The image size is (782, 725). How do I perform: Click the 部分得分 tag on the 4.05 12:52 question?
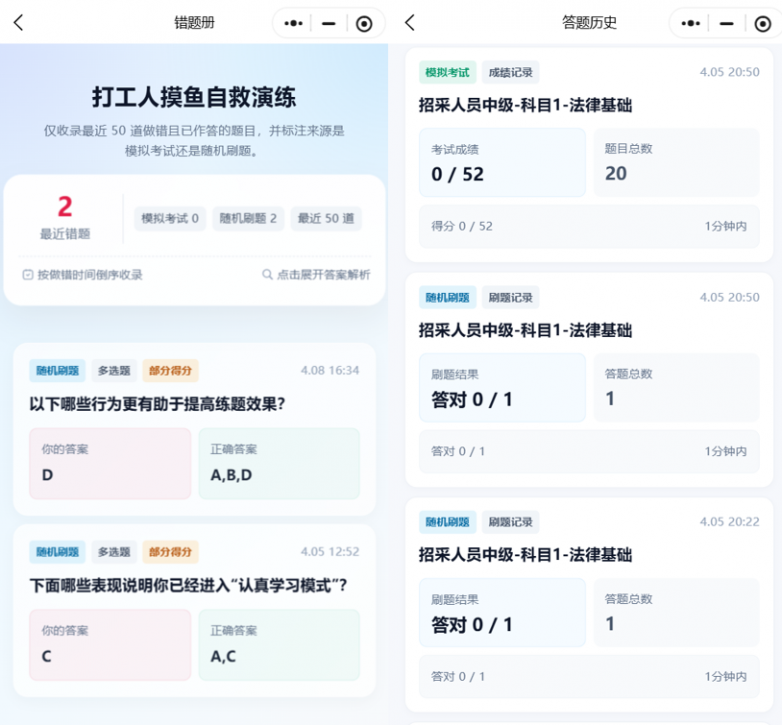coord(171,552)
